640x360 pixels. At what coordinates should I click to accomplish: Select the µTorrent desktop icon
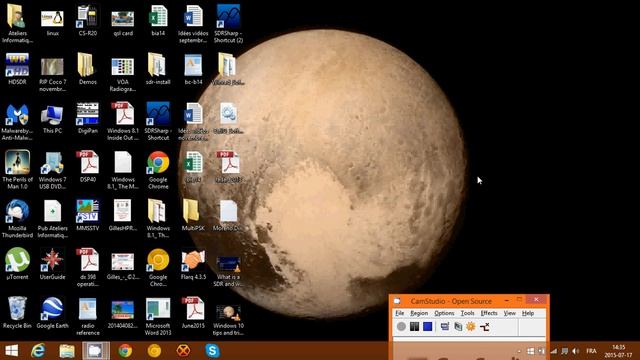click(17, 264)
